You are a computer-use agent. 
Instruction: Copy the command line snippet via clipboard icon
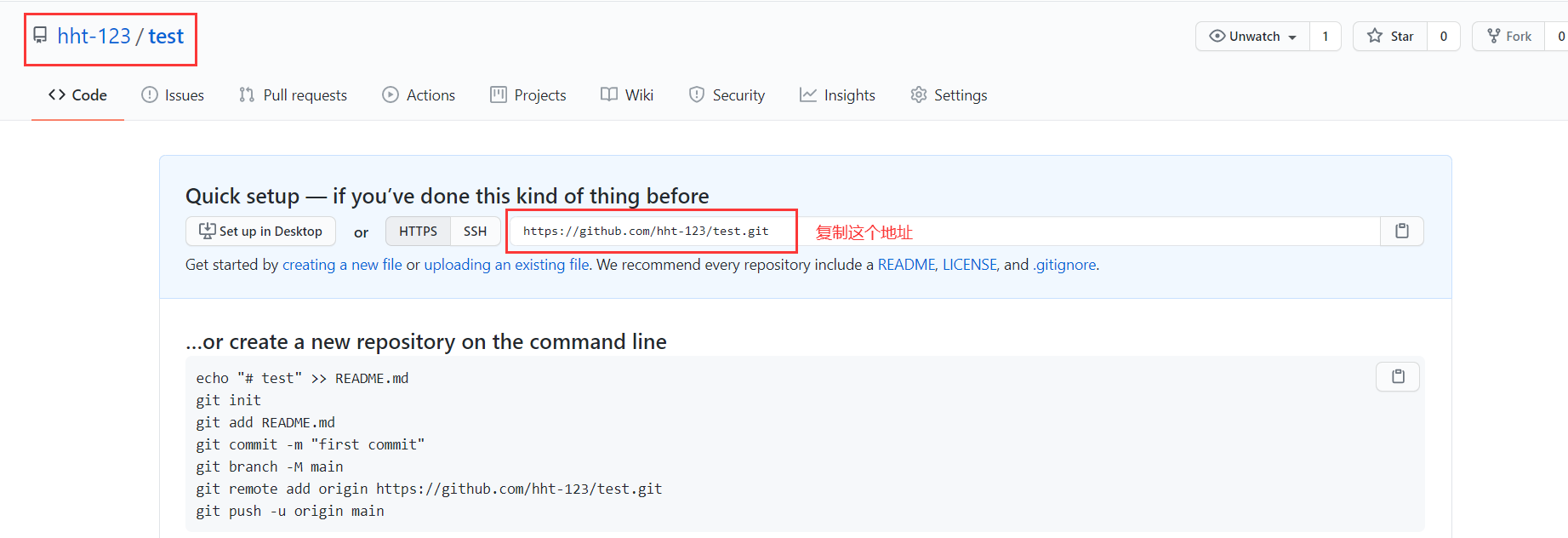tap(1398, 376)
